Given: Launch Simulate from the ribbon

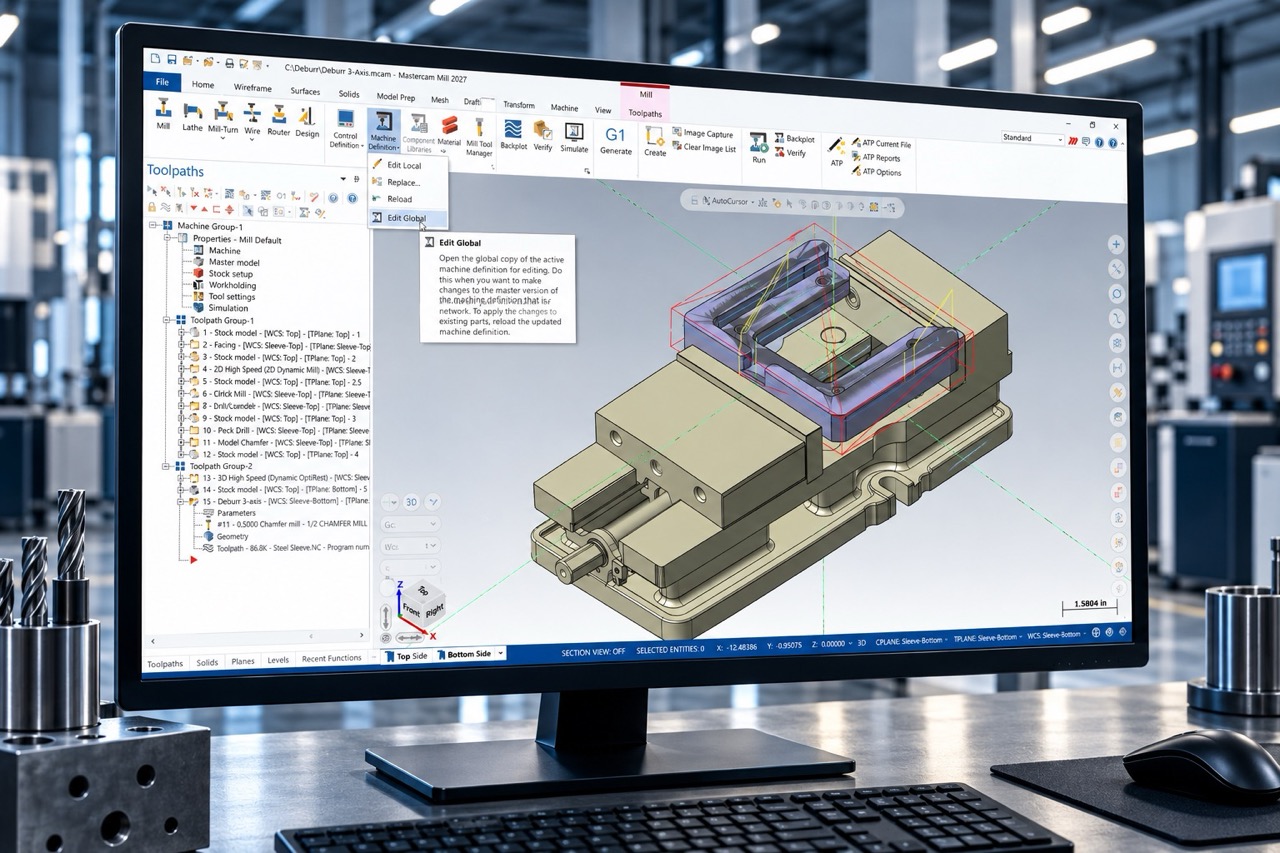Looking at the screenshot, I should [574, 136].
